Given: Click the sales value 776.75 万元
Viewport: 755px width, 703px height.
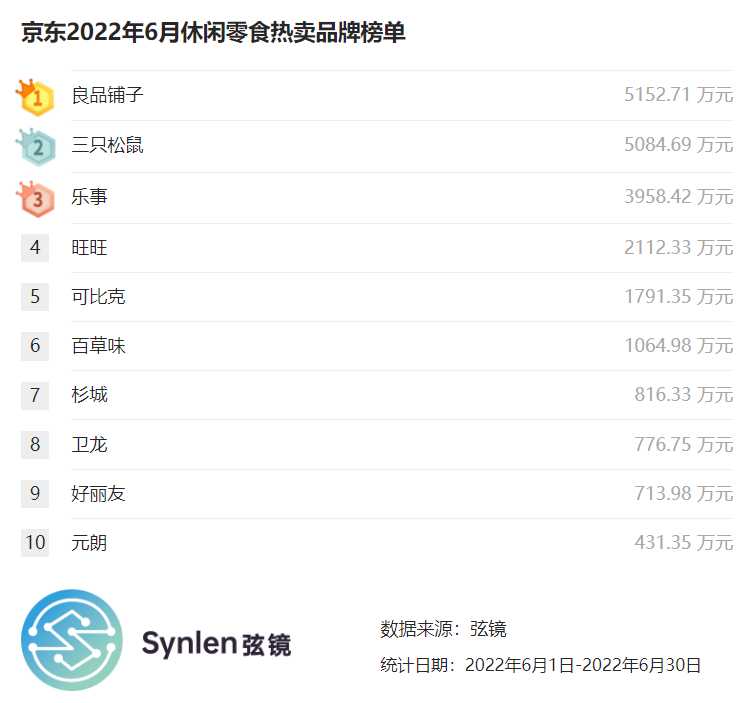Looking at the screenshot, I should (684, 444).
